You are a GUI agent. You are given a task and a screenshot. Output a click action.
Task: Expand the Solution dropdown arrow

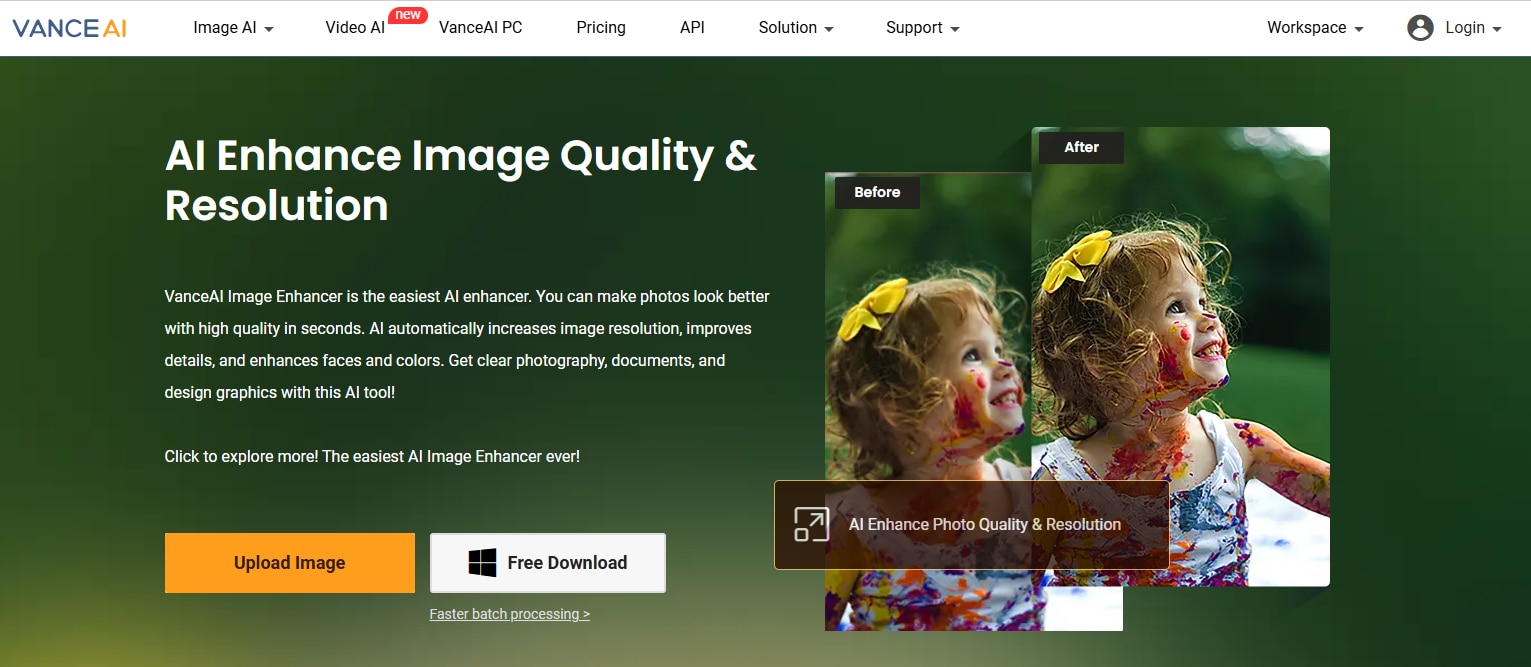[829, 29]
